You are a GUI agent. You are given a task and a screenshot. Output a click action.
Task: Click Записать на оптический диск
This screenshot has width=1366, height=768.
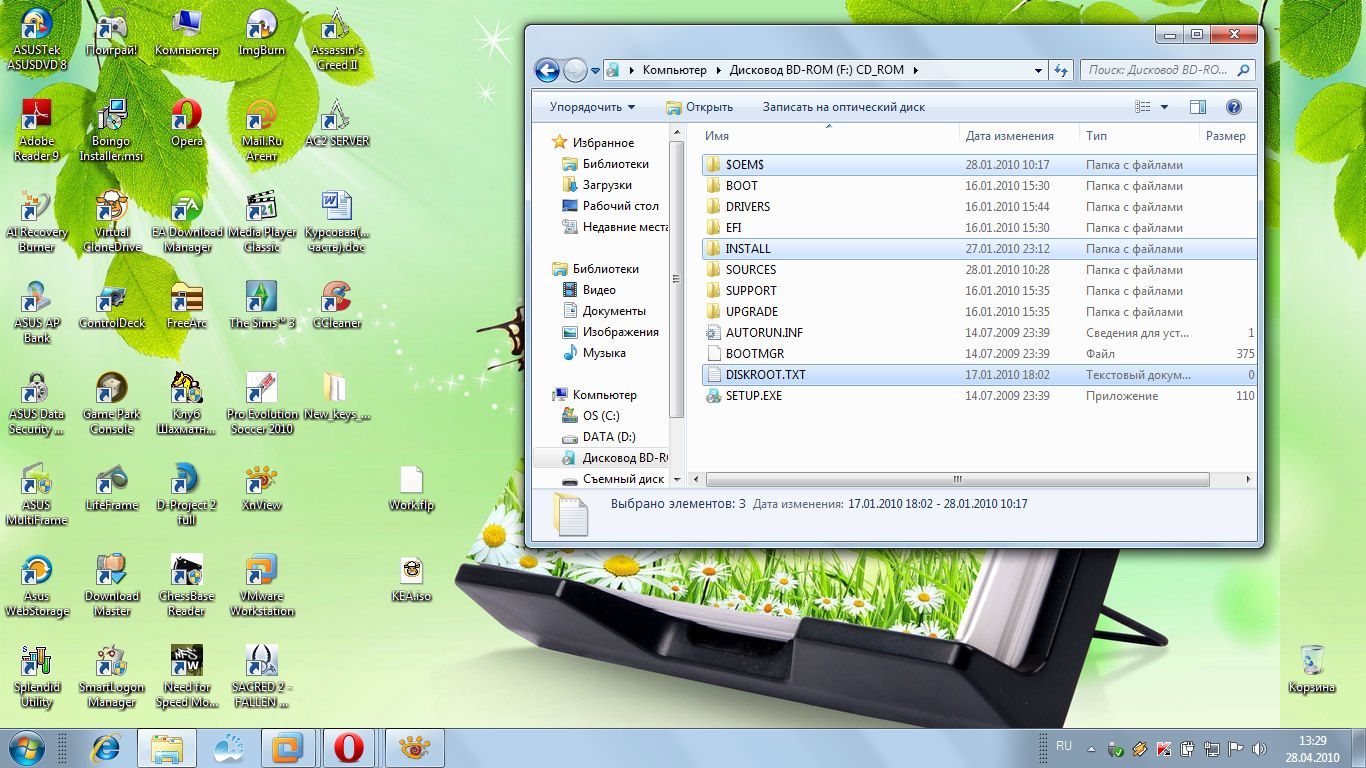843,107
